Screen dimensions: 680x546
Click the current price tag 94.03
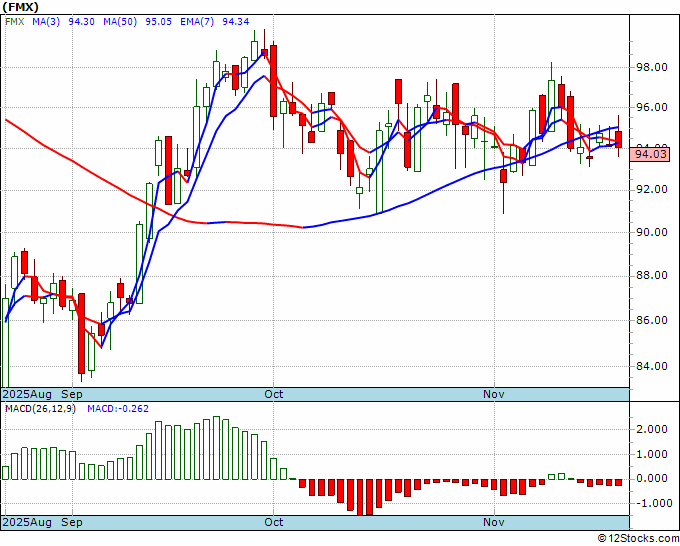click(x=650, y=154)
